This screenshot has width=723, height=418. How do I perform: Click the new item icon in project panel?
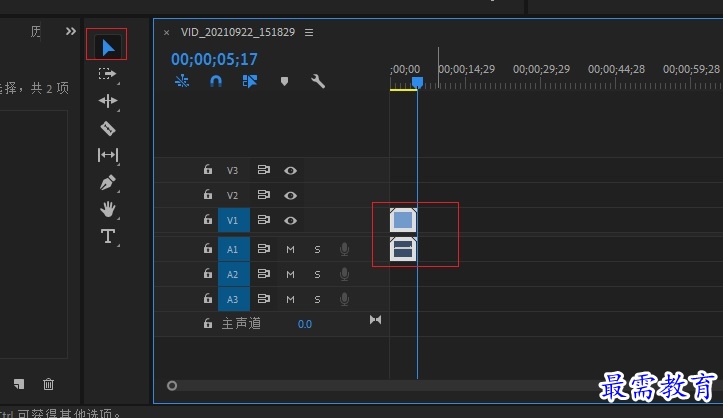click(x=19, y=383)
